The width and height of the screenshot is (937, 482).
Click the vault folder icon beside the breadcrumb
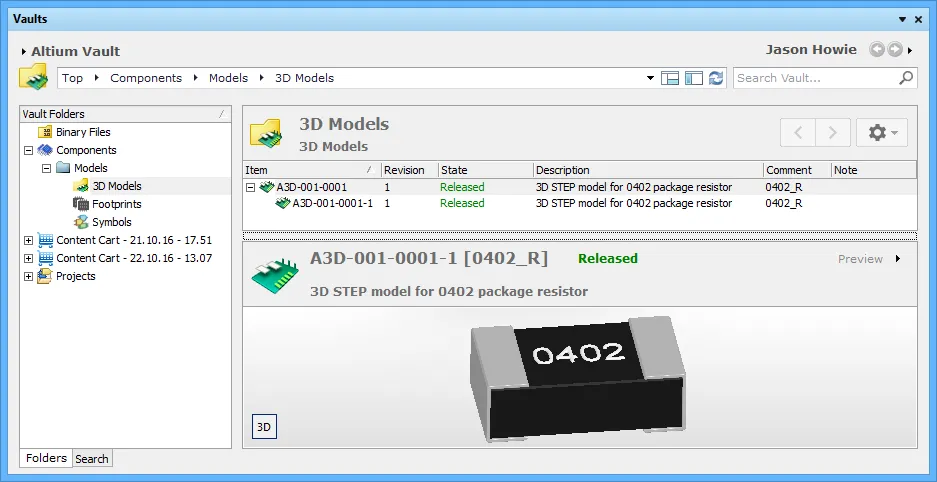[33, 78]
